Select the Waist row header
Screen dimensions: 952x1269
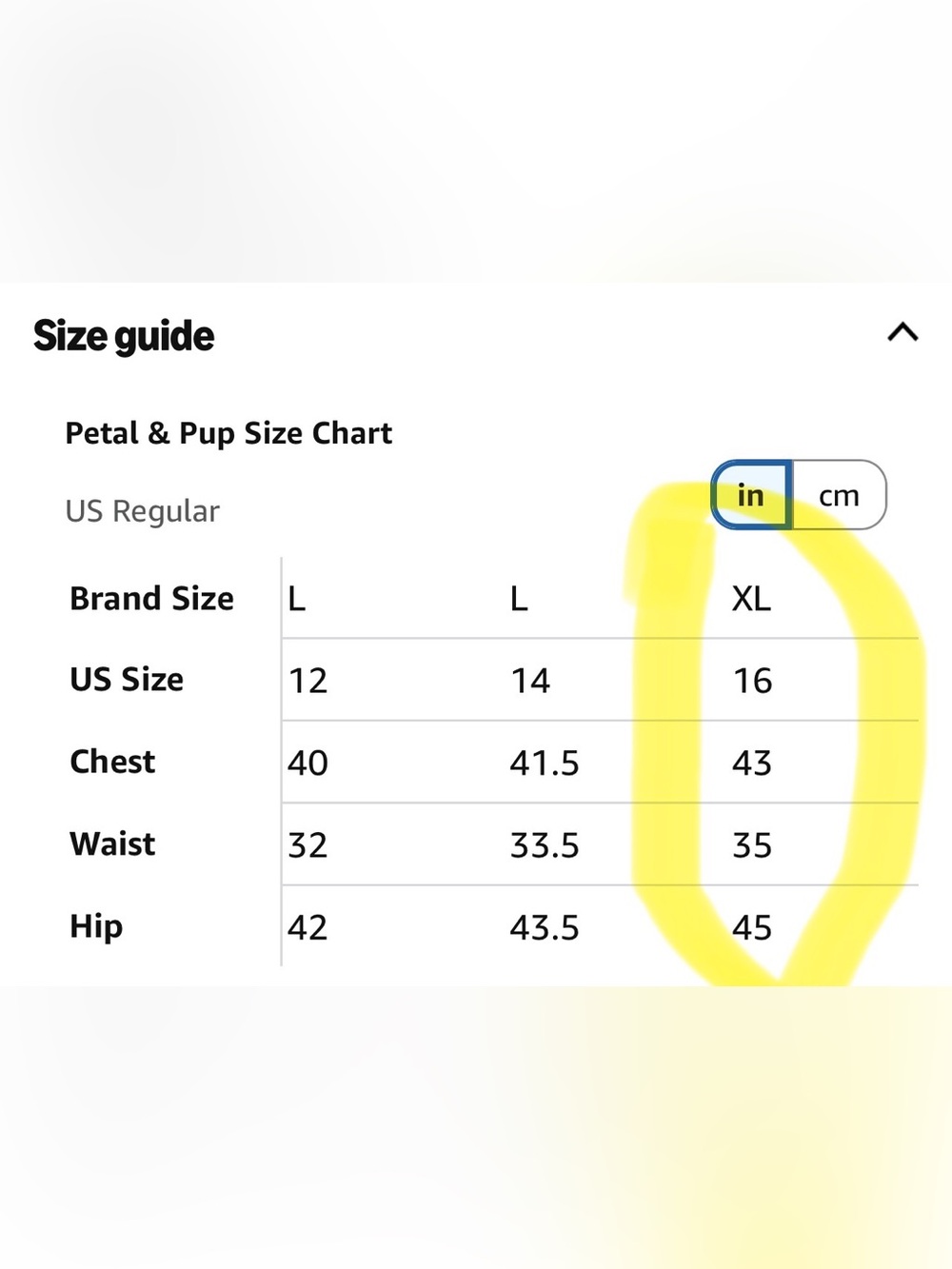tap(112, 843)
